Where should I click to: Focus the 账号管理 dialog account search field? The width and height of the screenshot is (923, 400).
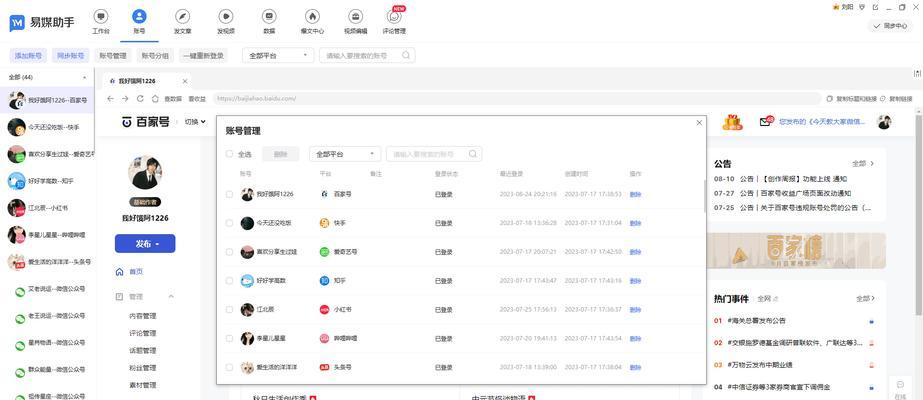pyautogui.click(x=434, y=154)
